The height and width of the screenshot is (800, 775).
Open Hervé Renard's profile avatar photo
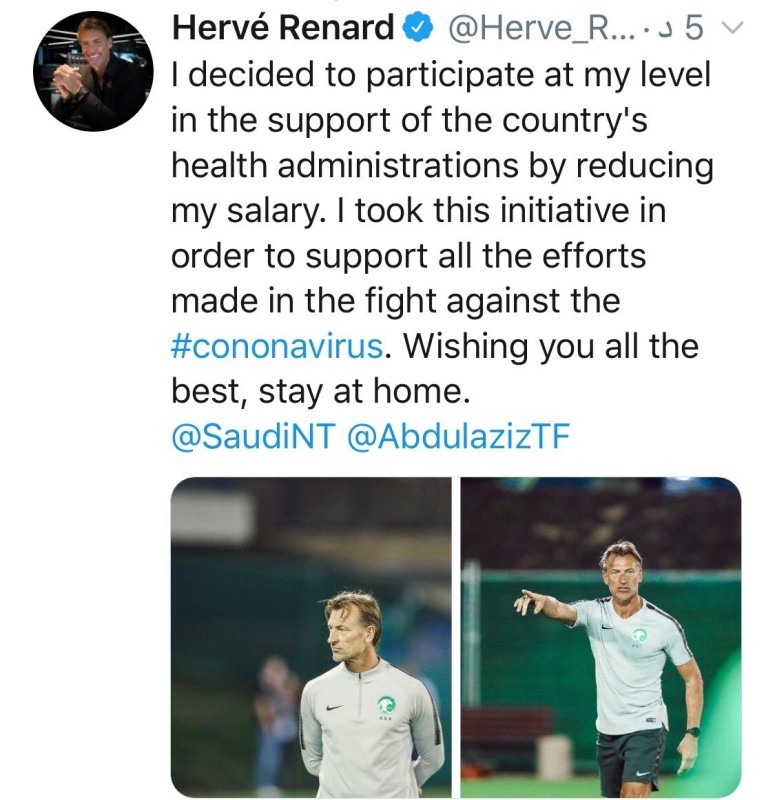(x=91, y=73)
